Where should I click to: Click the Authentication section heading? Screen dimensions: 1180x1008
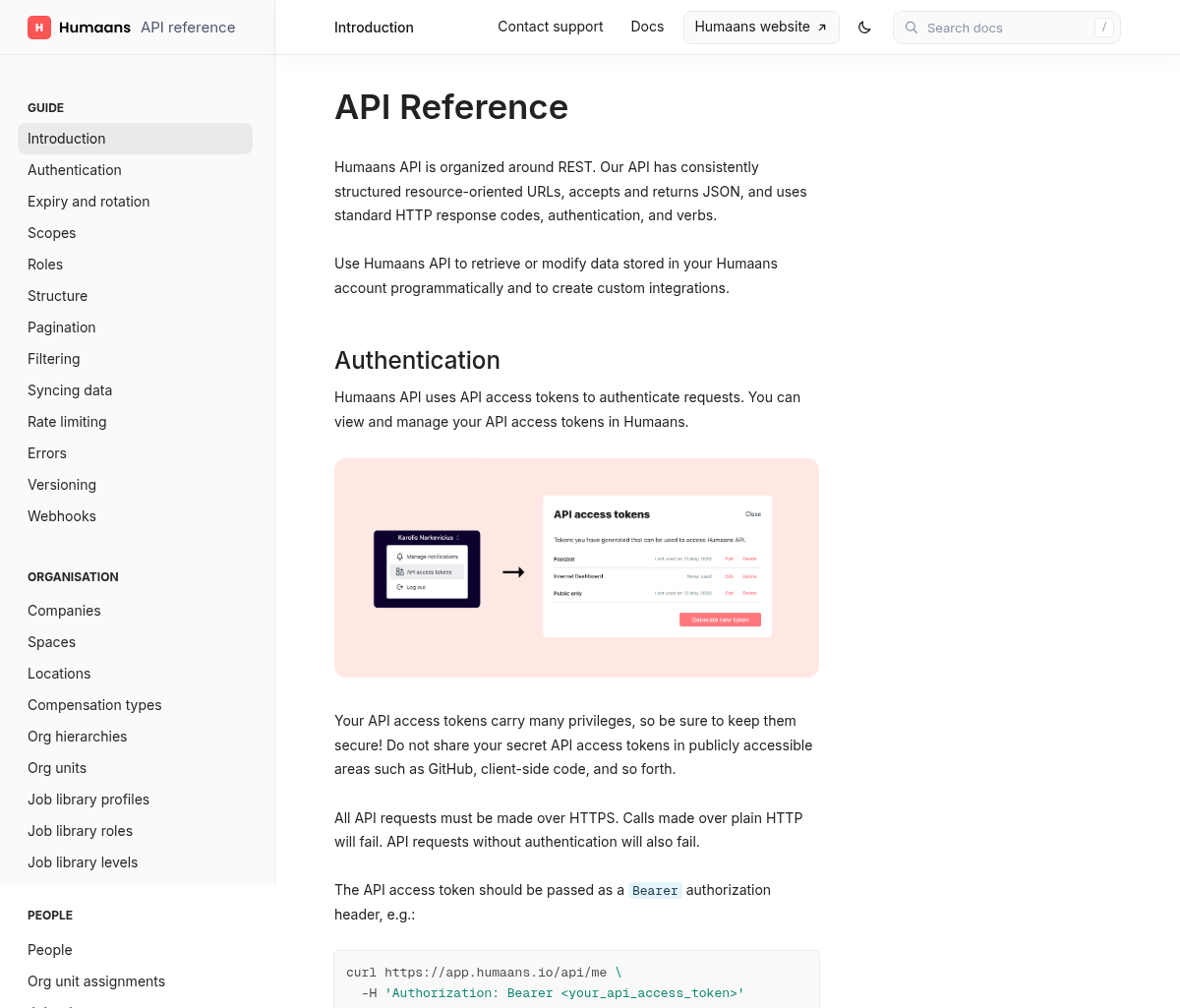tap(417, 360)
